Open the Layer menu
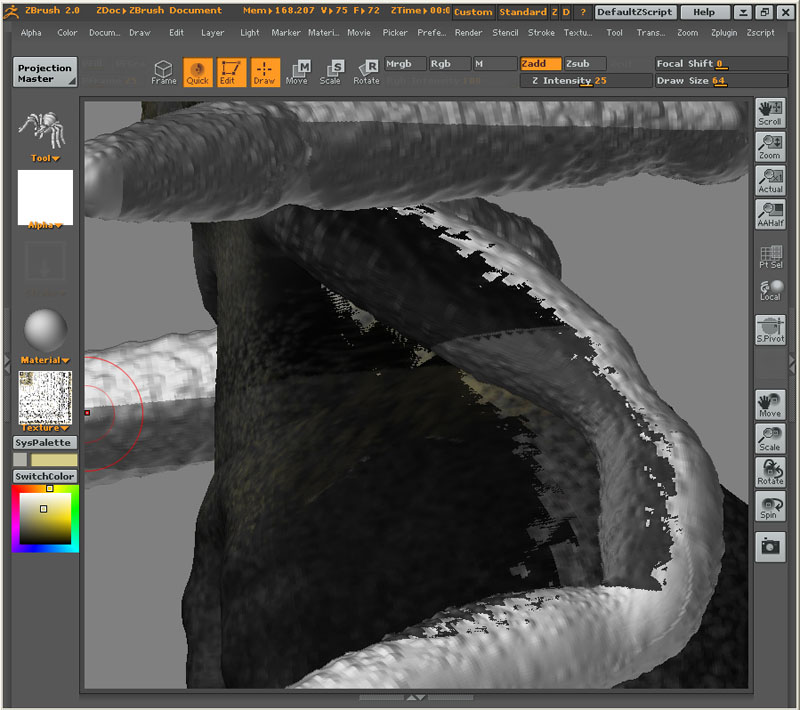 click(212, 33)
